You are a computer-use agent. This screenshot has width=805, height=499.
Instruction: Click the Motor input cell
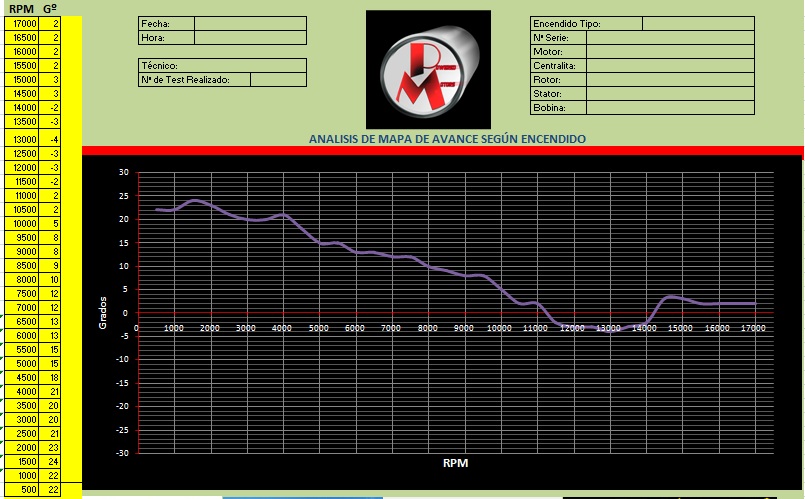(x=670, y=51)
